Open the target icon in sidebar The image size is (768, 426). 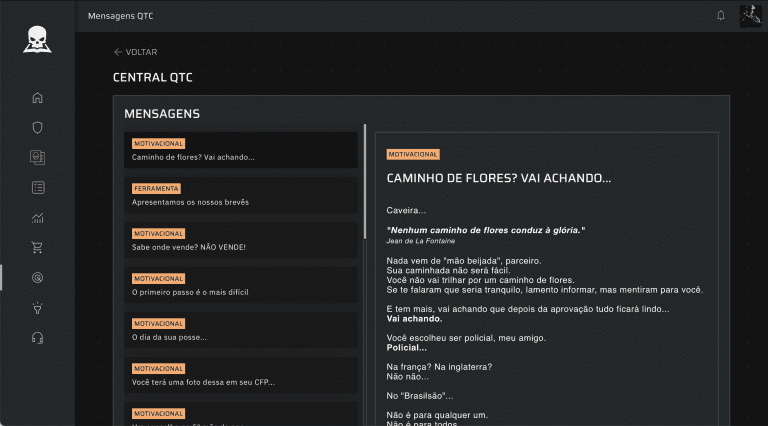(x=38, y=277)
